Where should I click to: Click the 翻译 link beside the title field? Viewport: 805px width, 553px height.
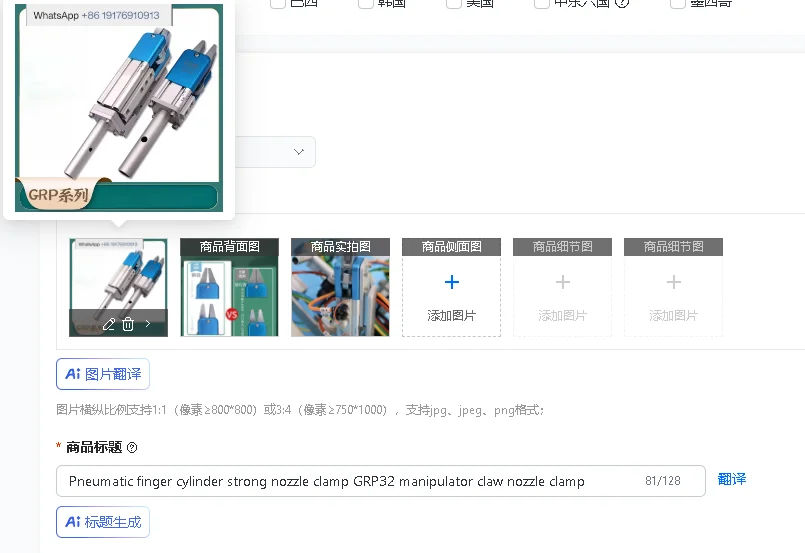coord(732,480)
